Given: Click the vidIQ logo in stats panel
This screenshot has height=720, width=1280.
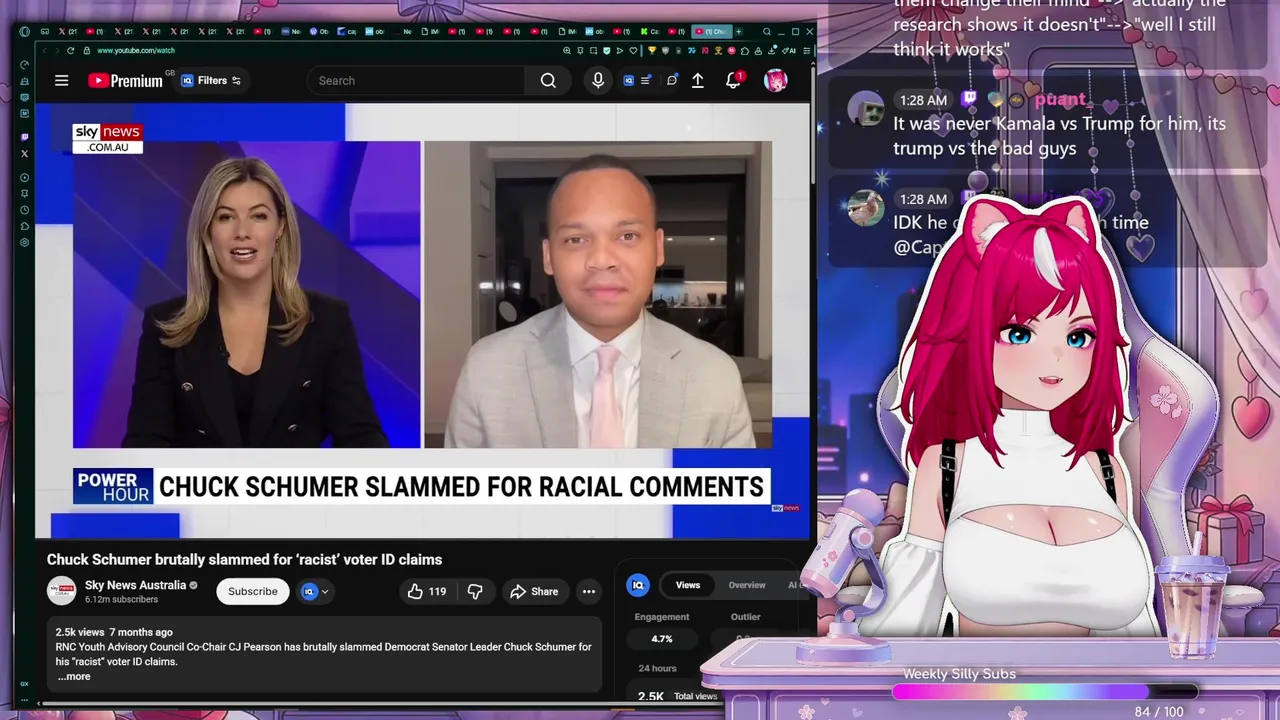Looking at the screenshot, I should 638,585.
